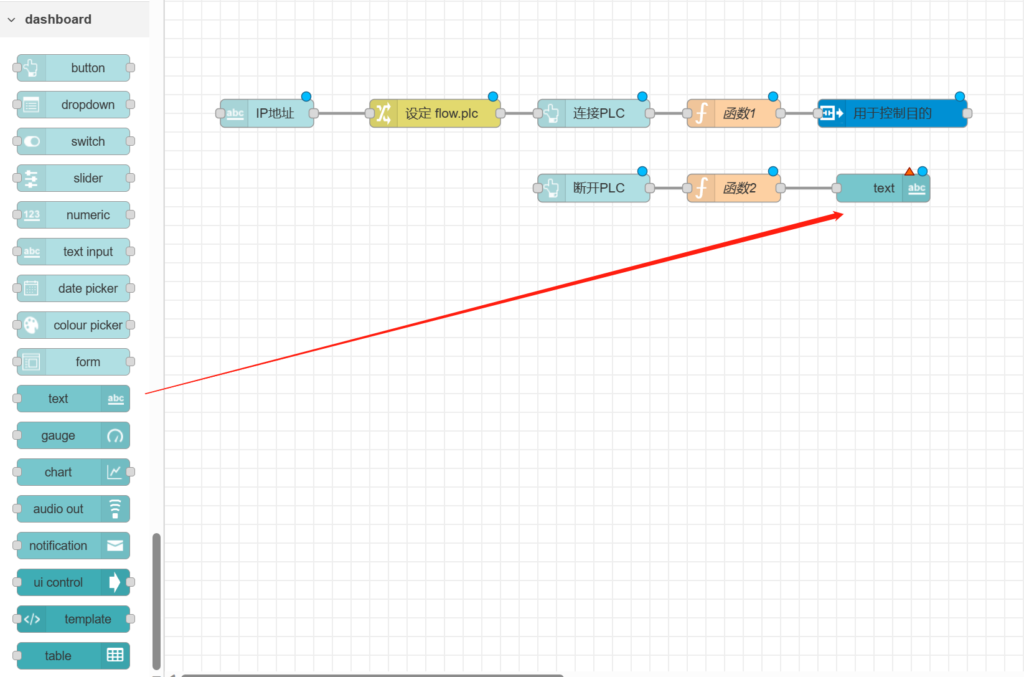
Task: Click the ui control palette node
Action: 73,582
